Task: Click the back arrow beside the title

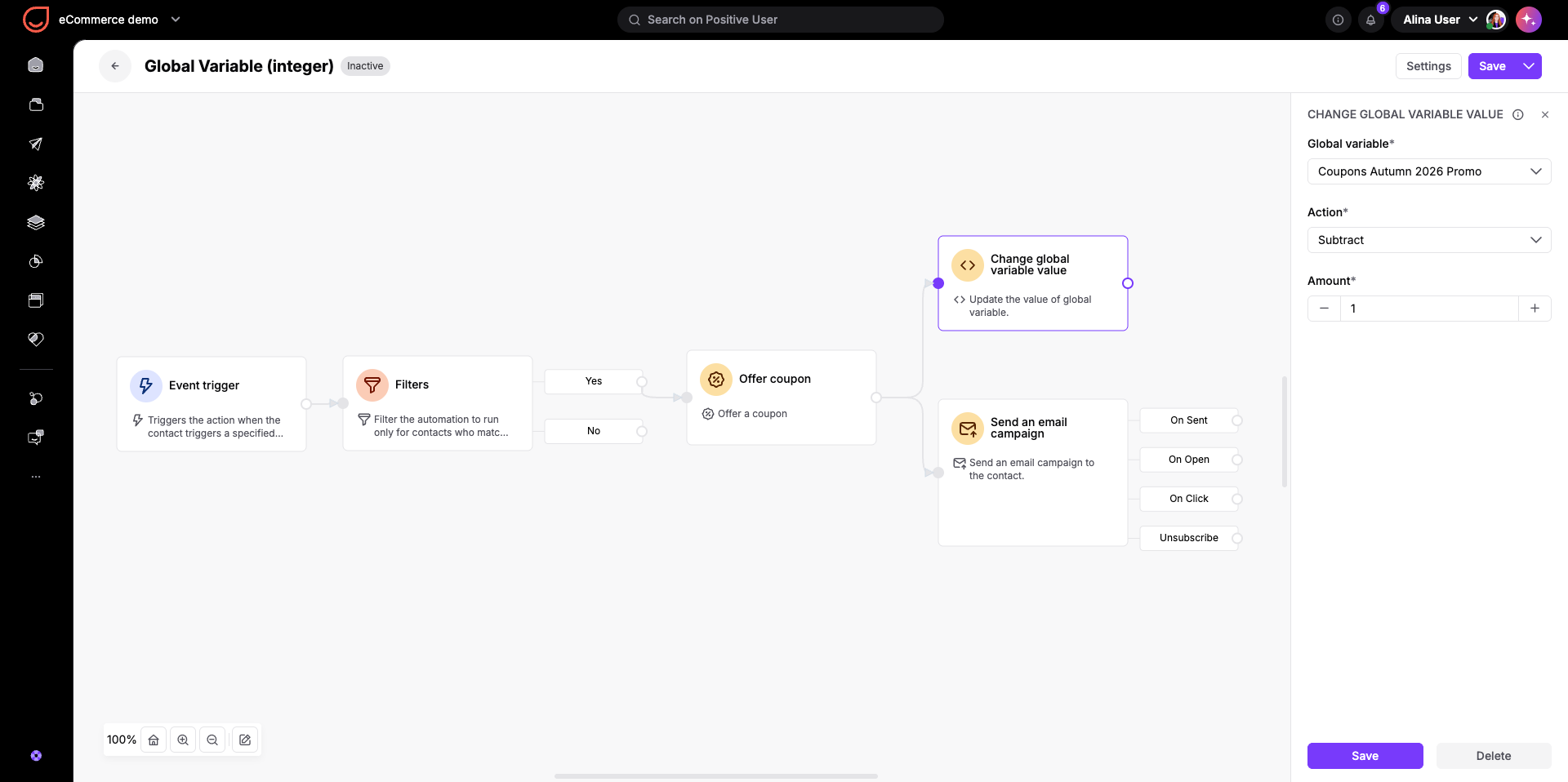Action: pos(115,66)
